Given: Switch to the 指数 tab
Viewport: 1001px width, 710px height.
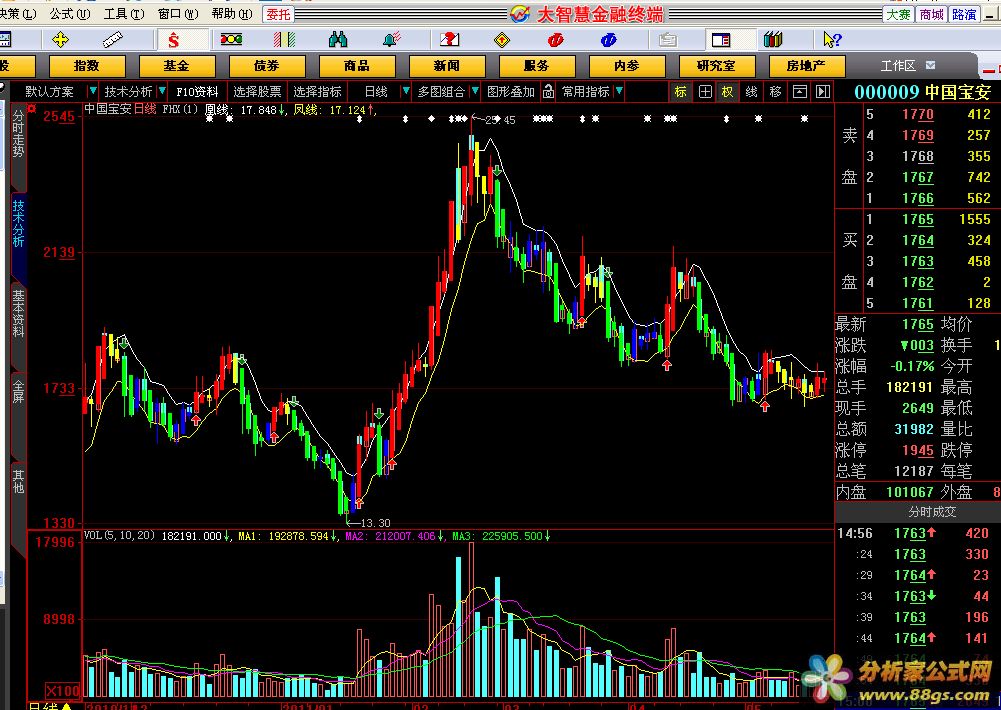Looking at the screenshot, I should (x=86, y=66).
